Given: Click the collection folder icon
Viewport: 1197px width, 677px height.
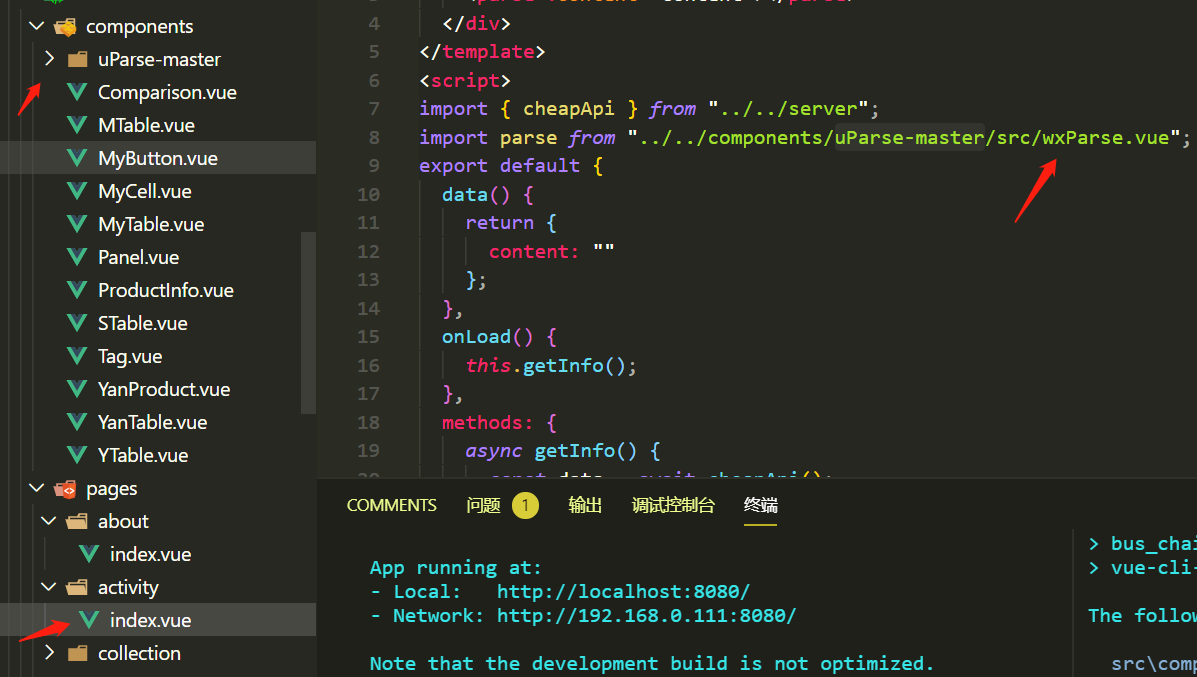Looking at the screenshot, I should (77, 652).
